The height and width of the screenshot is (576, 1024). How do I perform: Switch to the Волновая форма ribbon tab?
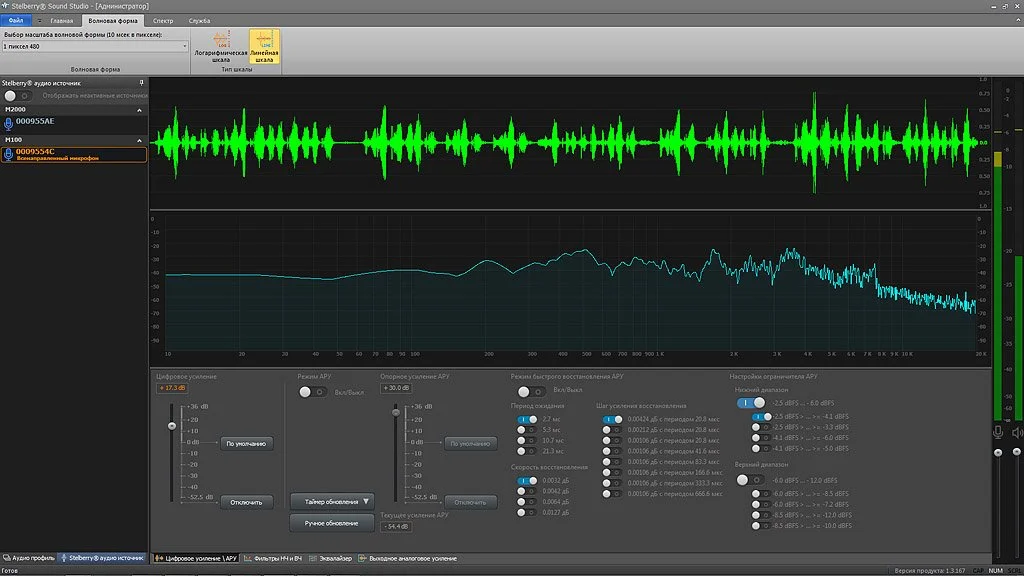point(113,21)
